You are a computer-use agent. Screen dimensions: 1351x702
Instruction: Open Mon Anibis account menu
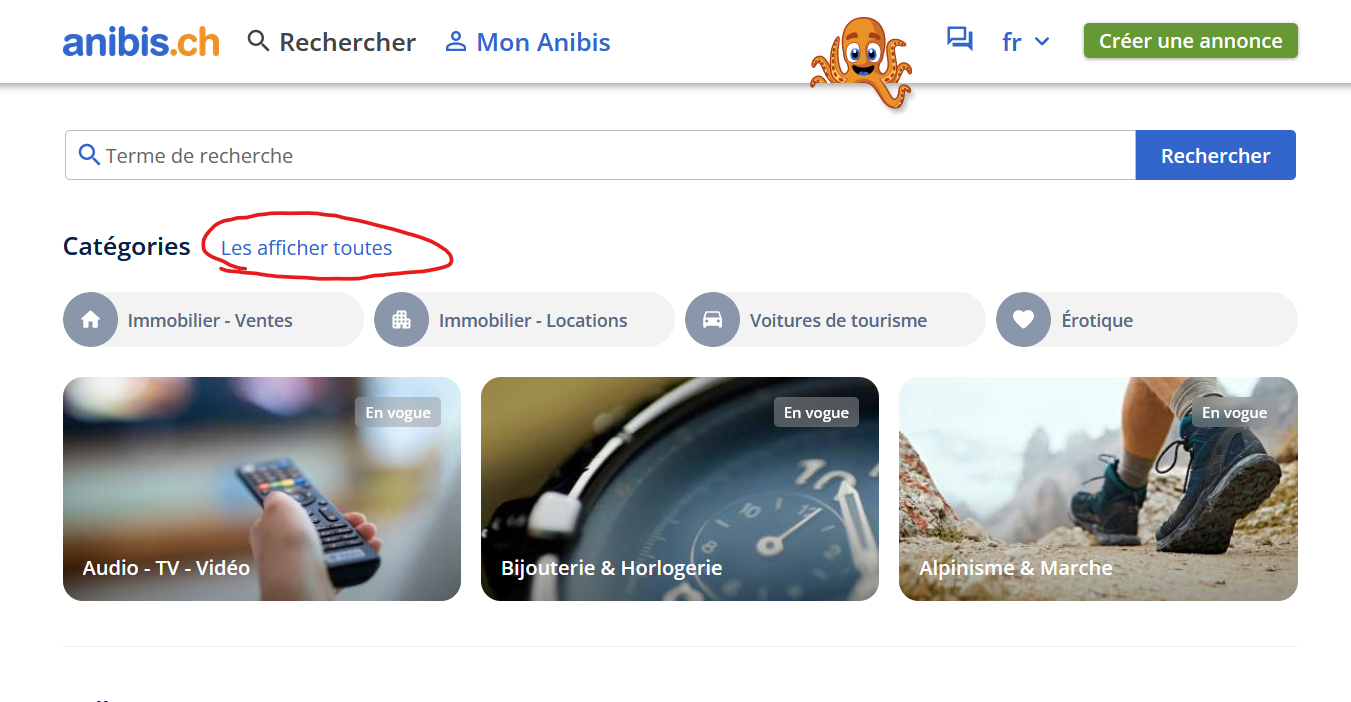[528, 42]
